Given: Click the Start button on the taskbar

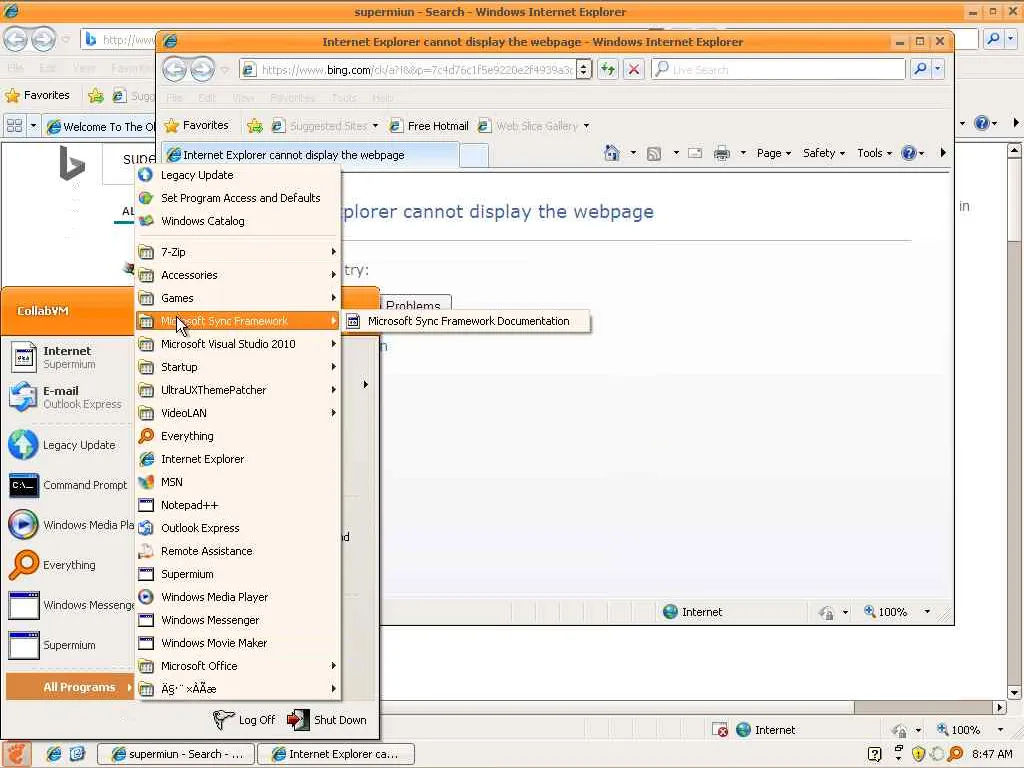Looking at the screenshot, I should click(x=16, y=754).
